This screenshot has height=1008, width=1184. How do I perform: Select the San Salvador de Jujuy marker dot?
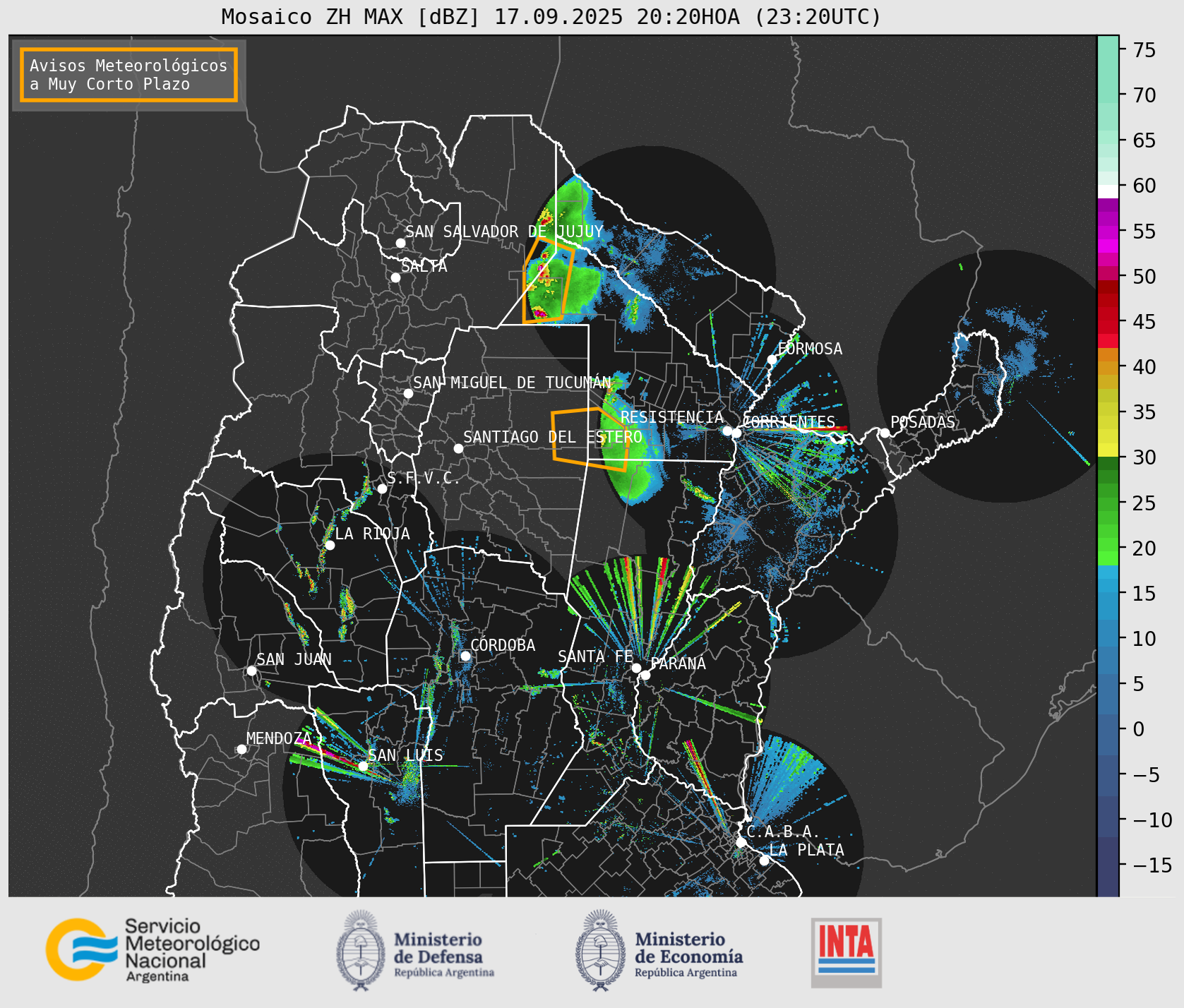tap(400, 243)
